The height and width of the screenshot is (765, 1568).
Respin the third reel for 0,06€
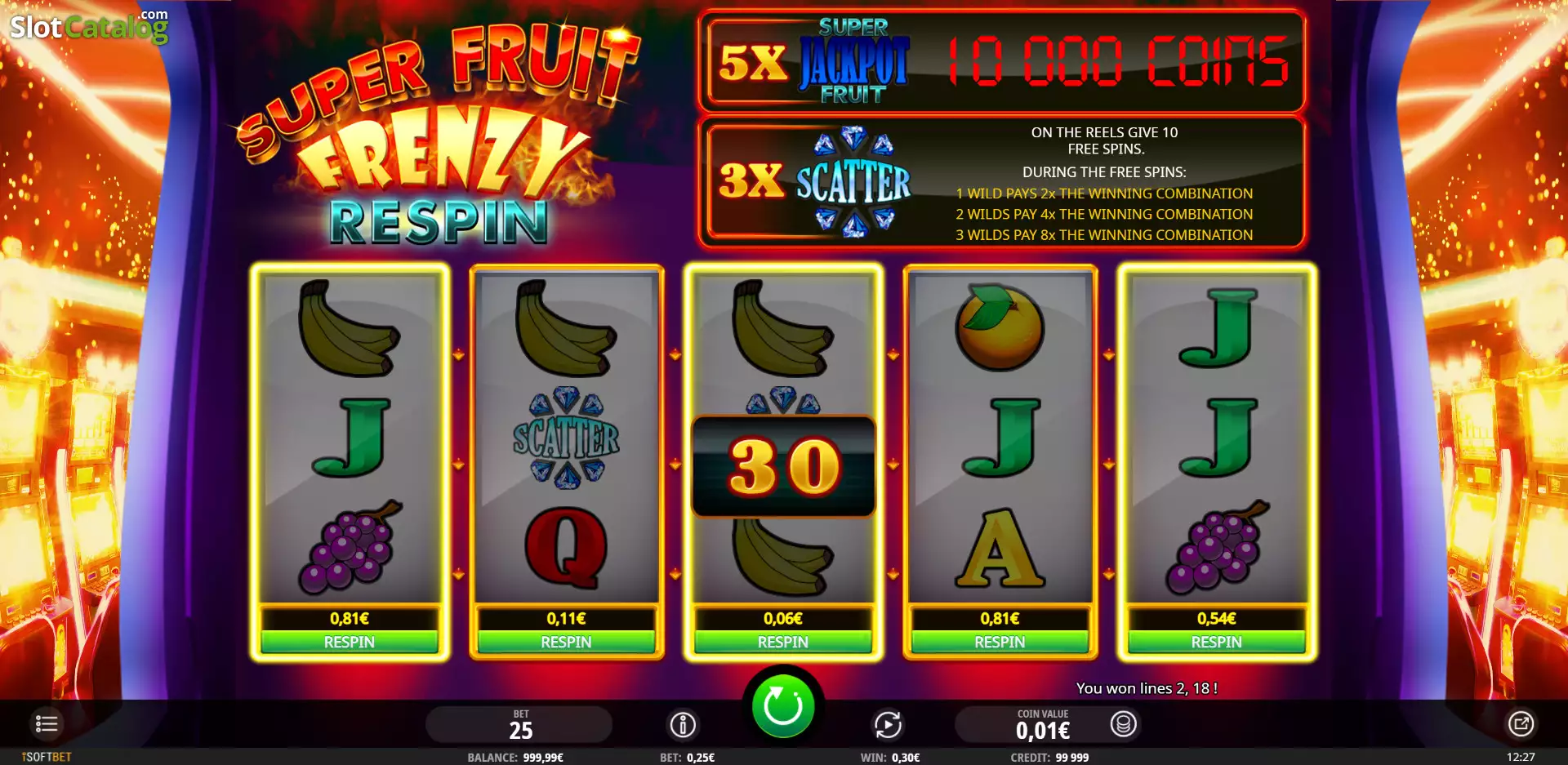(783, 642)
